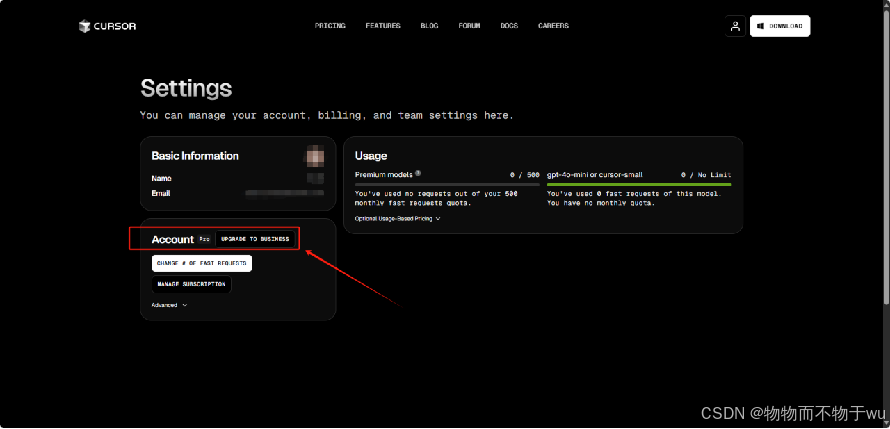This screenshot has width=890, height=429.
Task: Click the Account heading
Action: (x=173, y=240)
